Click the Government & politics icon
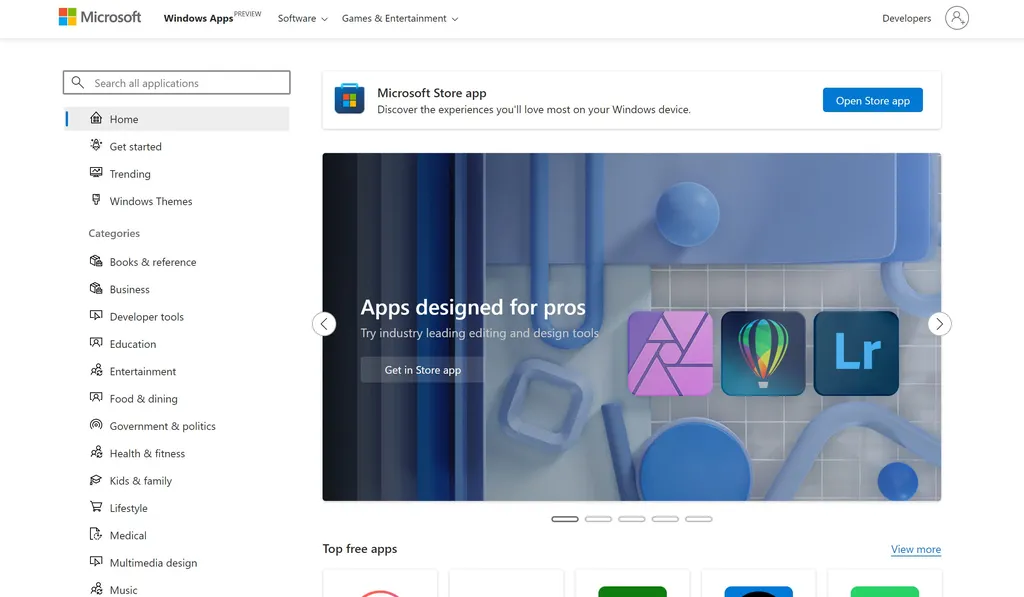This screenshot has width=1024, height=597. coord(96,425)
